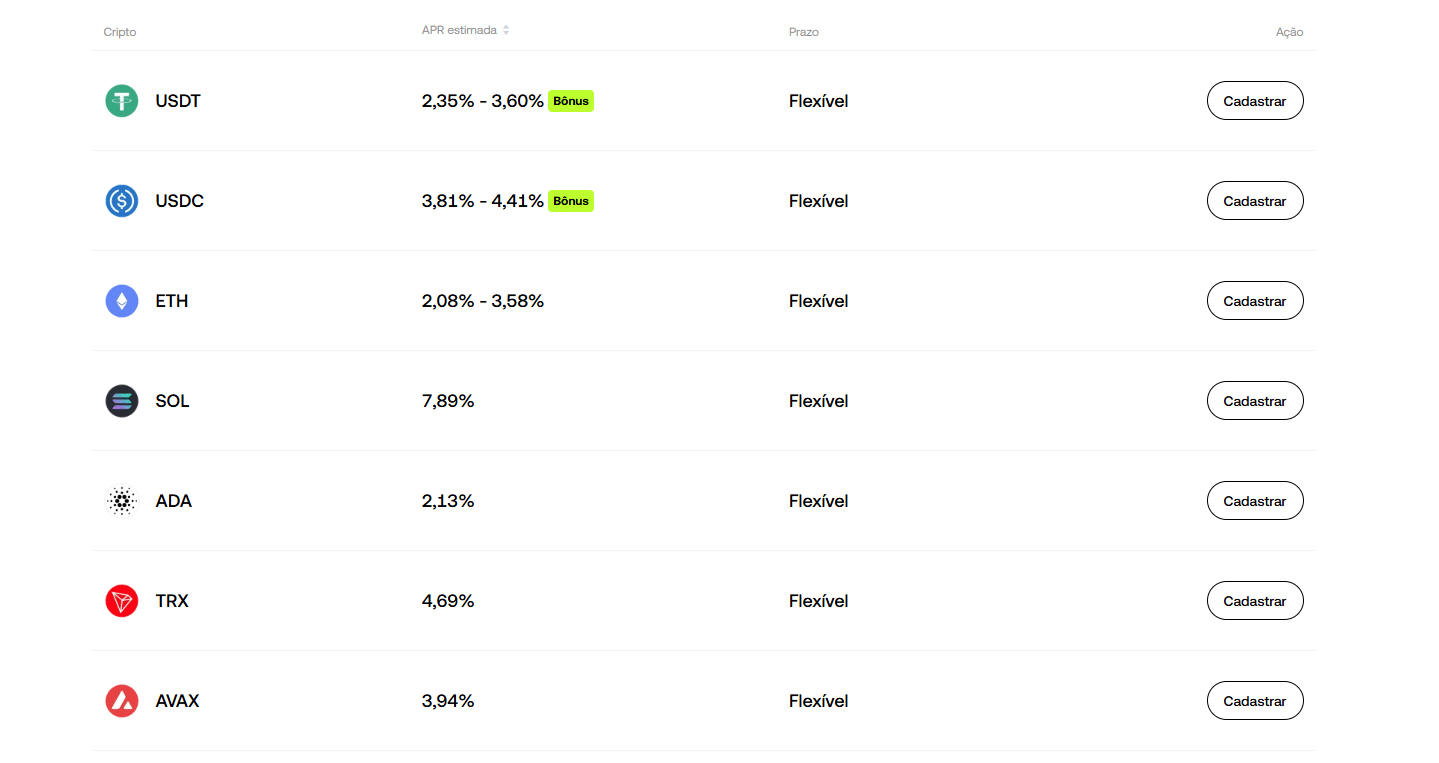Image resolution: width=1439 pixels, height=763 pixels.
Task: Click the Bônus badge on USDT row
Action: tap(571, 101)
